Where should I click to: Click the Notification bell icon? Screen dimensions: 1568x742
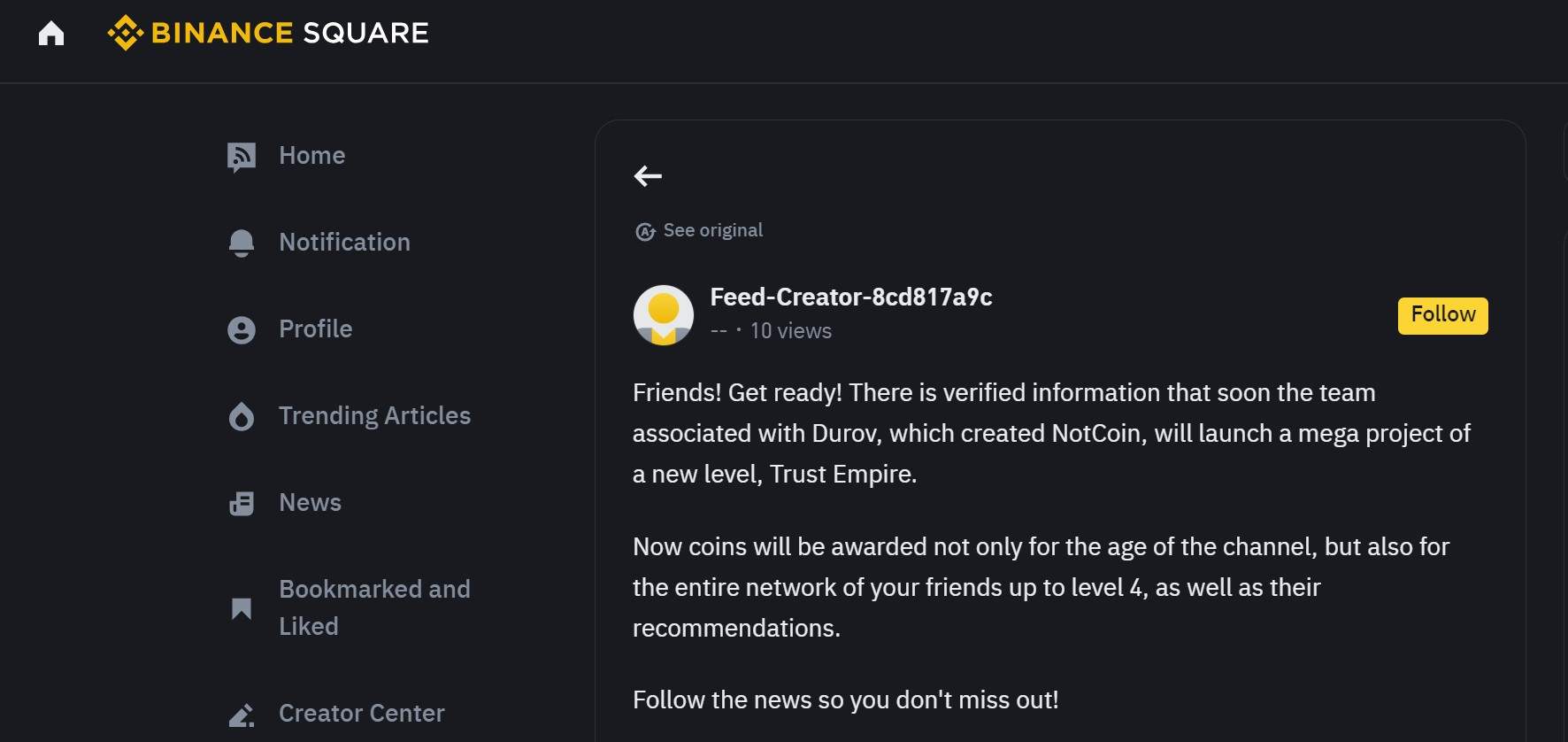tap(241, 243)
